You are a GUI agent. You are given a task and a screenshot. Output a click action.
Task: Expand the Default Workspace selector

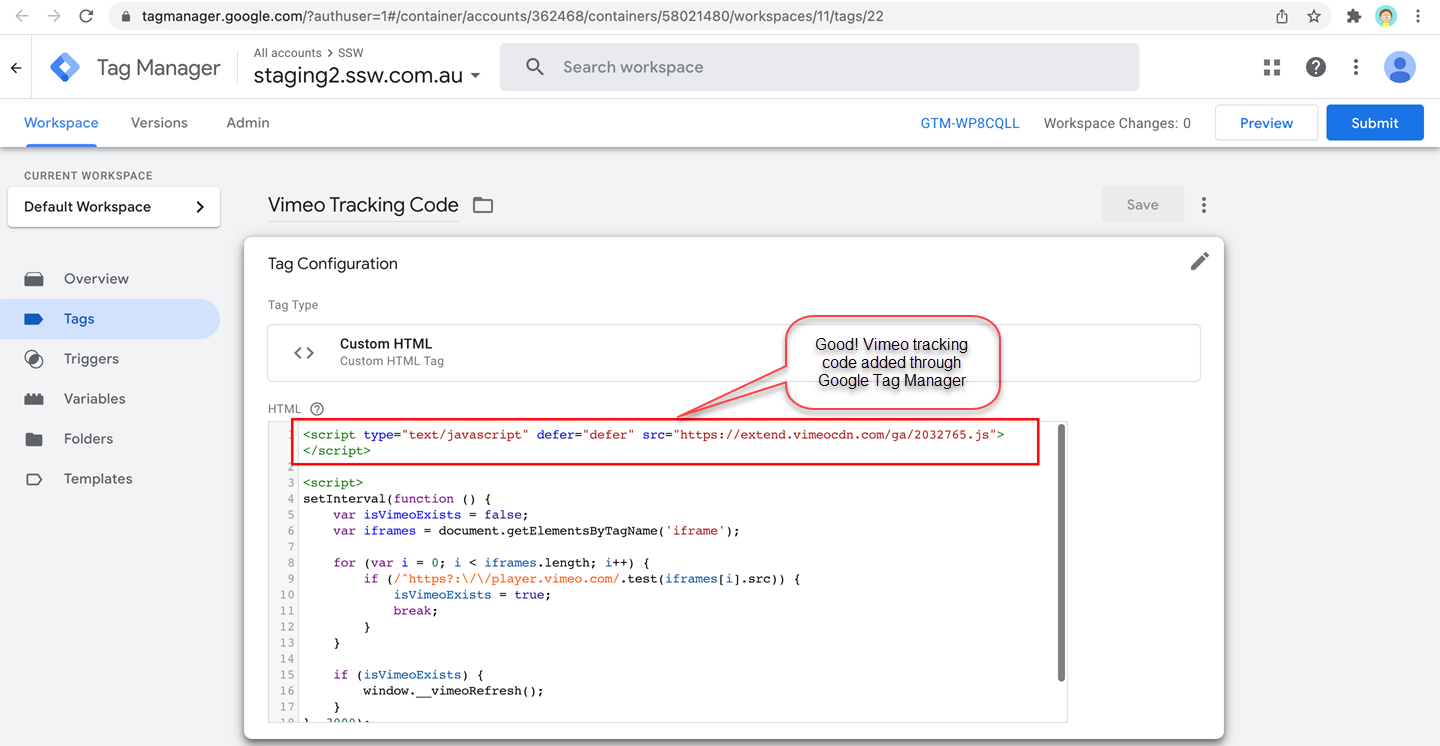pyautogui.click(x=114, y=207)
